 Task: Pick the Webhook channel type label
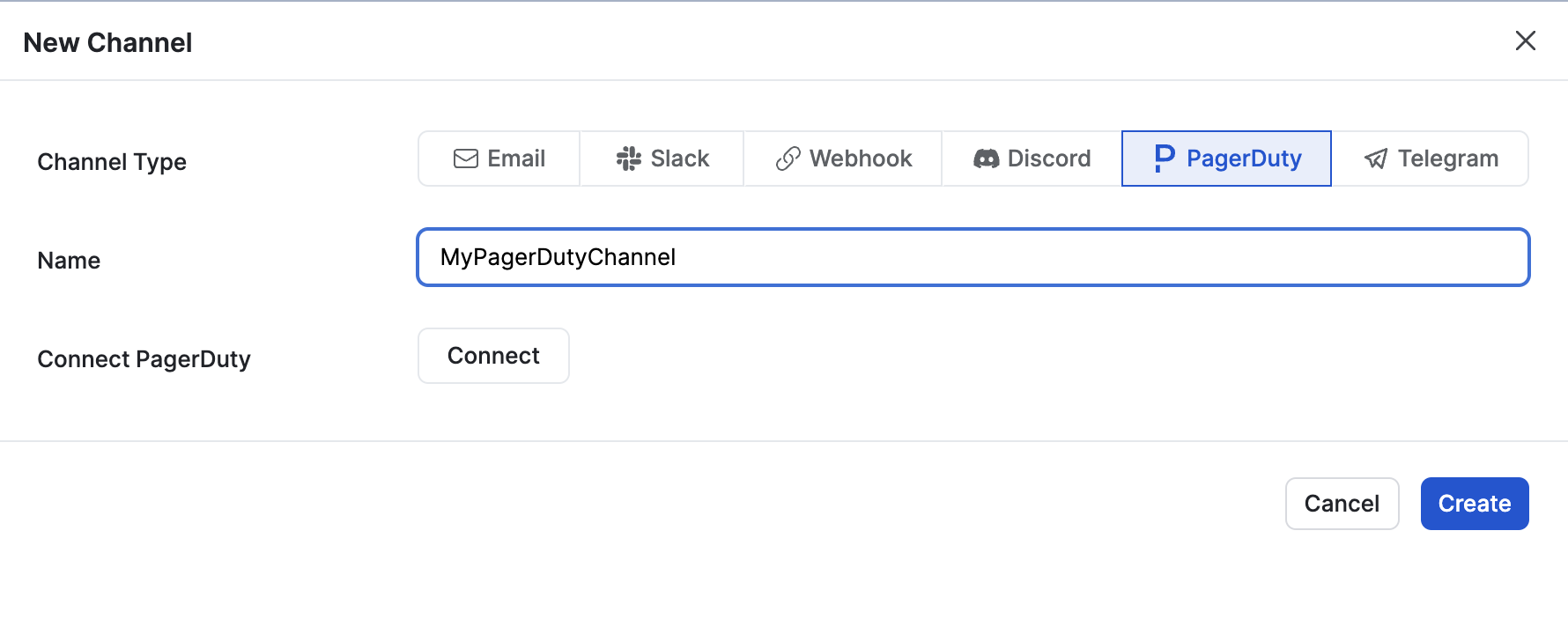click(861, 158)
